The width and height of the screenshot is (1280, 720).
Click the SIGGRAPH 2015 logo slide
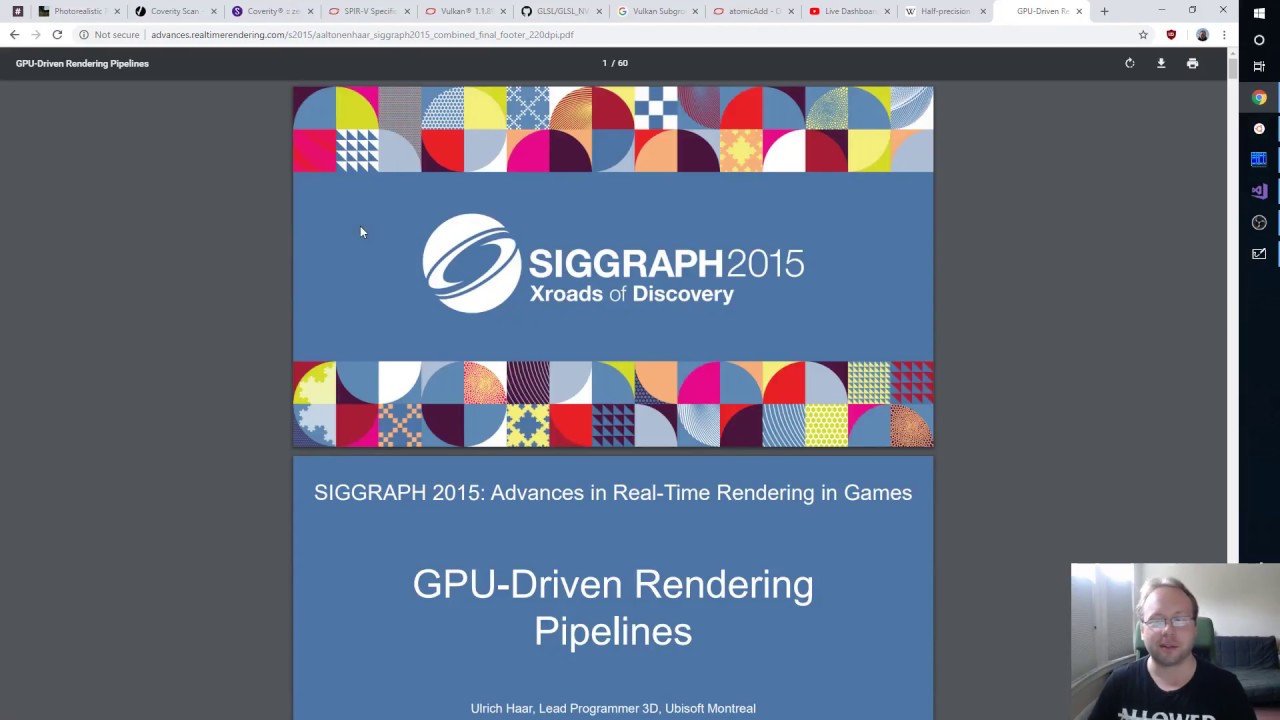[613, 266]
